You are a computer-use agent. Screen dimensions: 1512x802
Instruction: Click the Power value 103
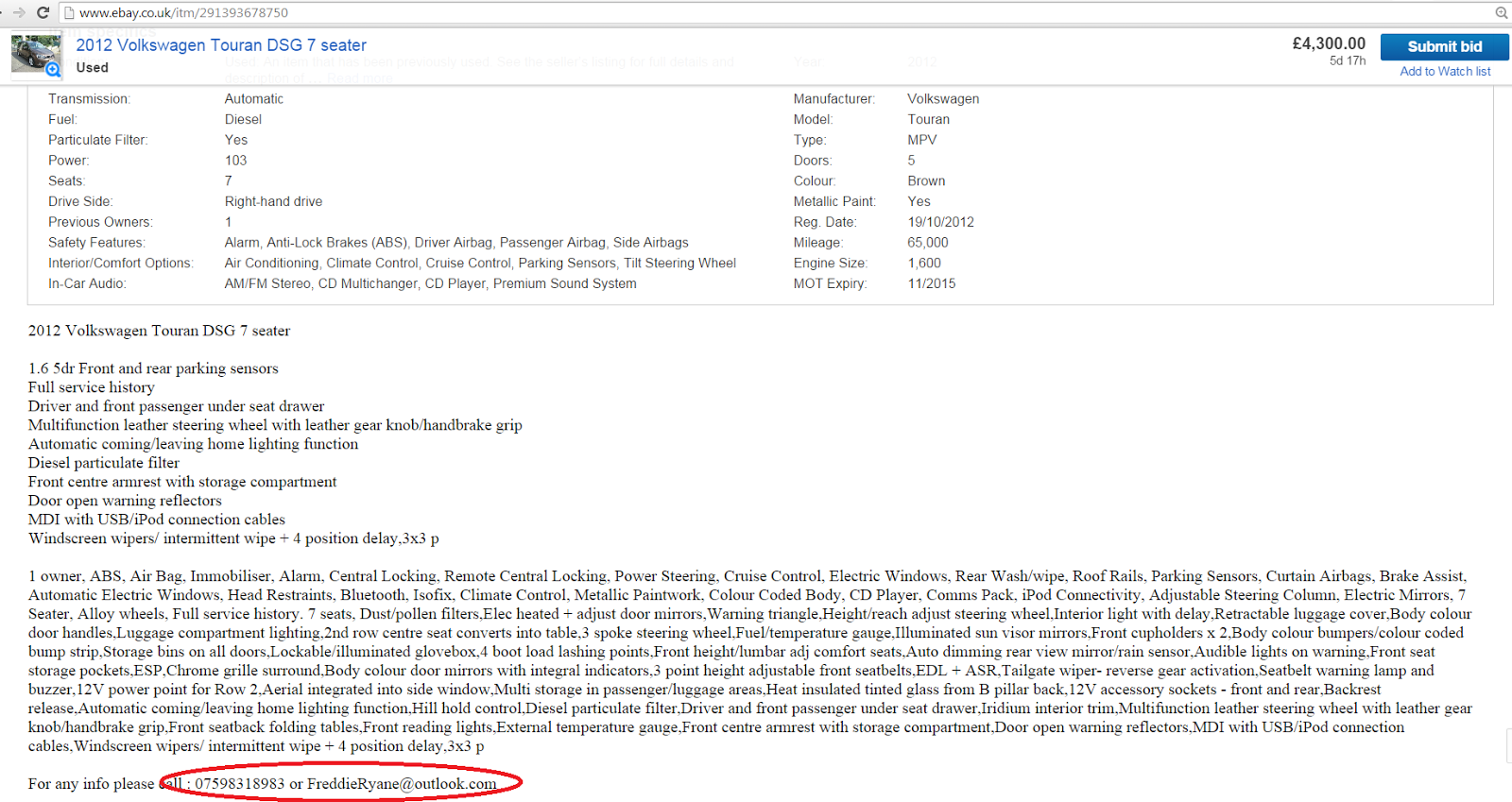[x=235, y=161]
